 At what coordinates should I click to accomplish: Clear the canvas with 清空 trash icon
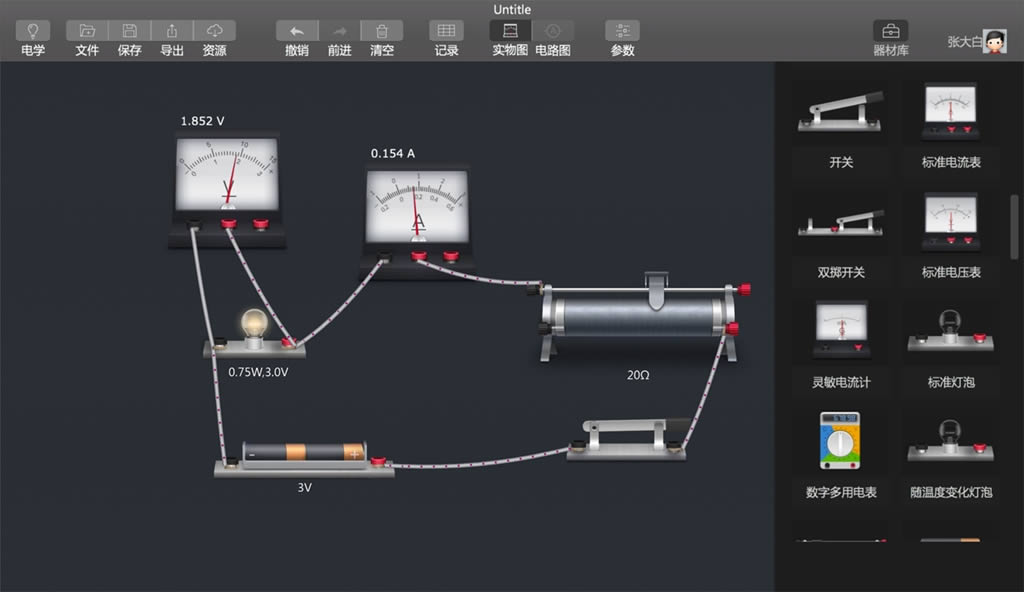coord(382,31)
